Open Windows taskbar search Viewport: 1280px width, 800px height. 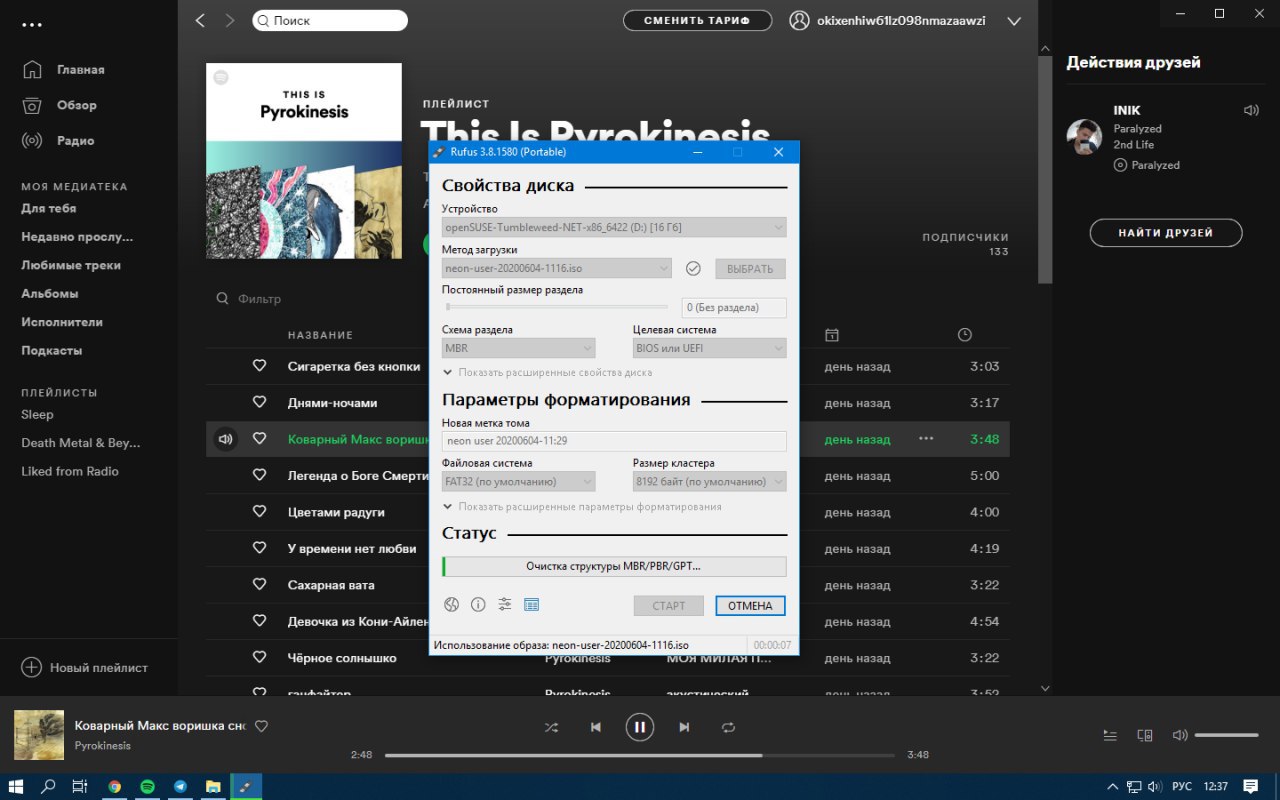pos(48,786)
